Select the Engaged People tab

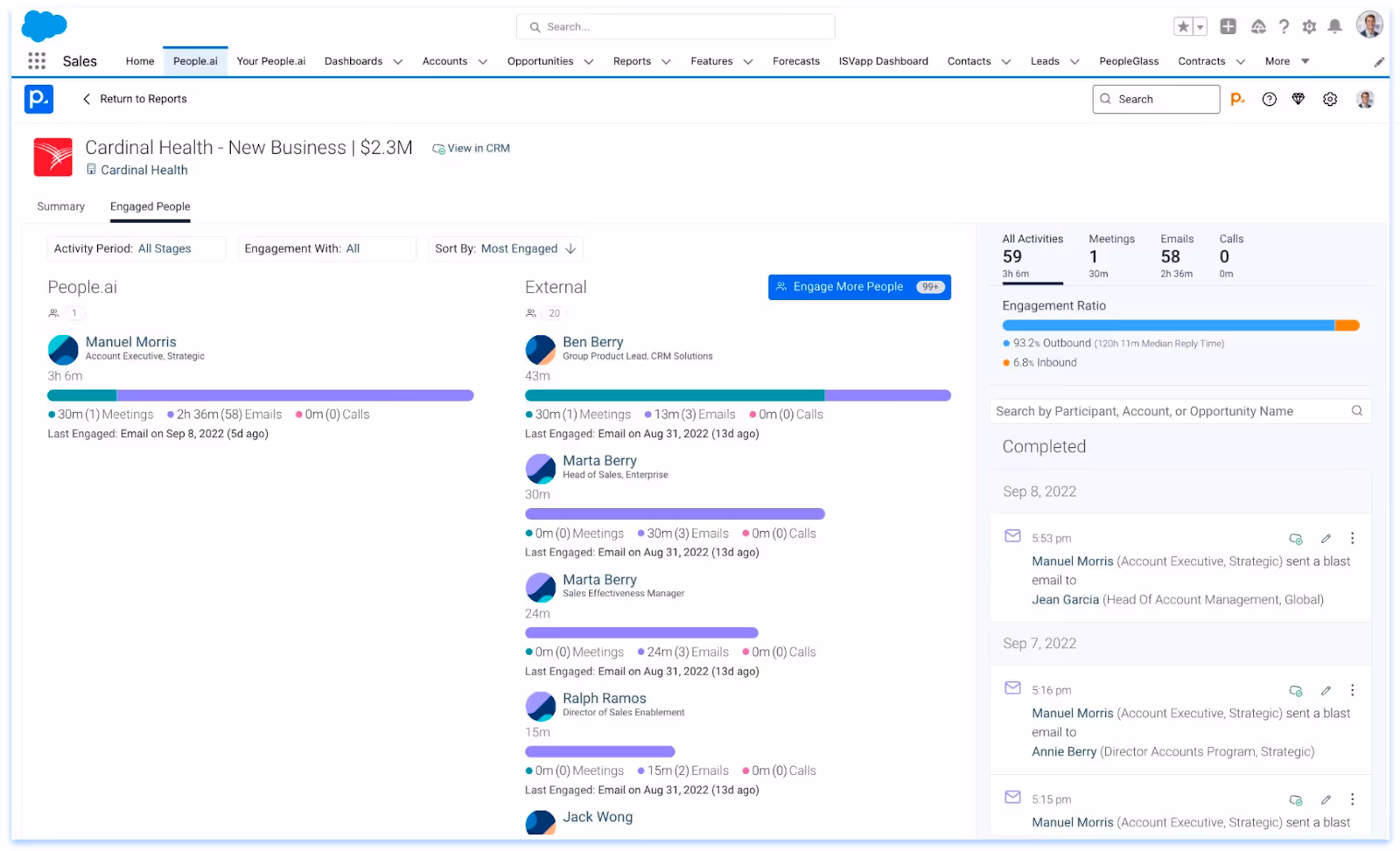point(150,206)
